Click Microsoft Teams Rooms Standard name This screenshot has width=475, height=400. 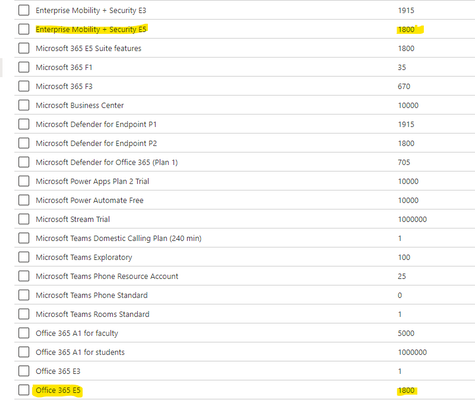[92, 314]
